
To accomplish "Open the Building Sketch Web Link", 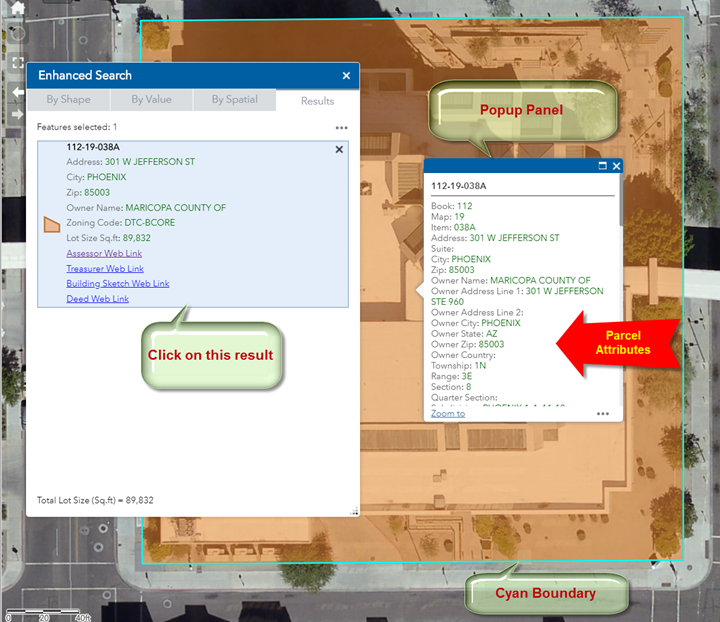I will [117, 284].
